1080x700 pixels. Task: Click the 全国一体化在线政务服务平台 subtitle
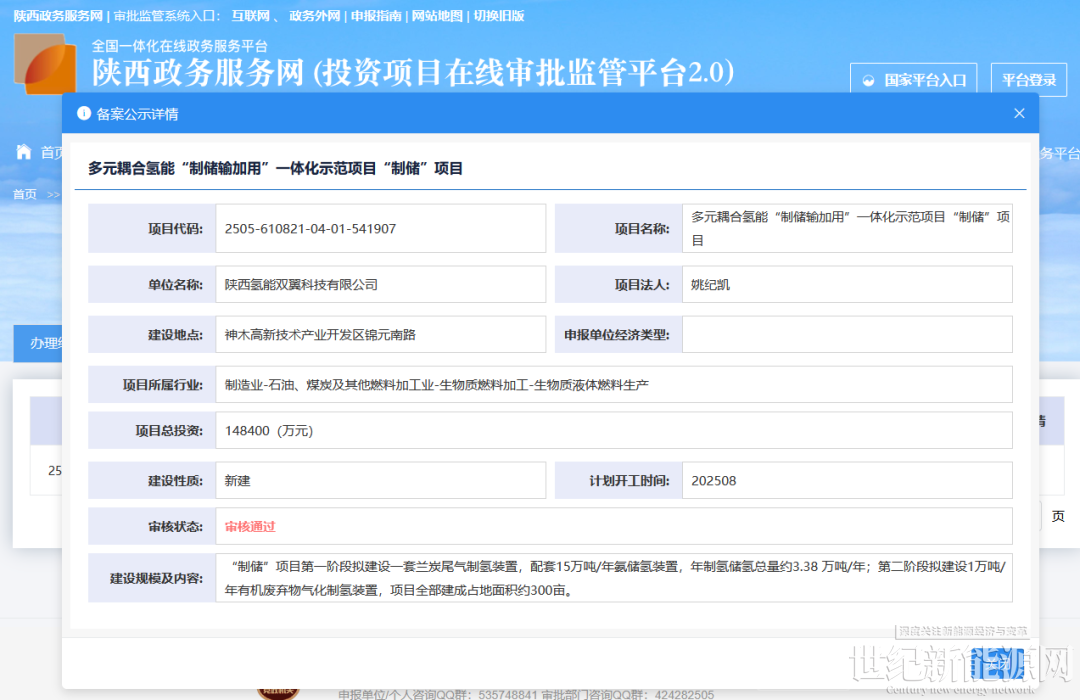(x=180, y=46)
